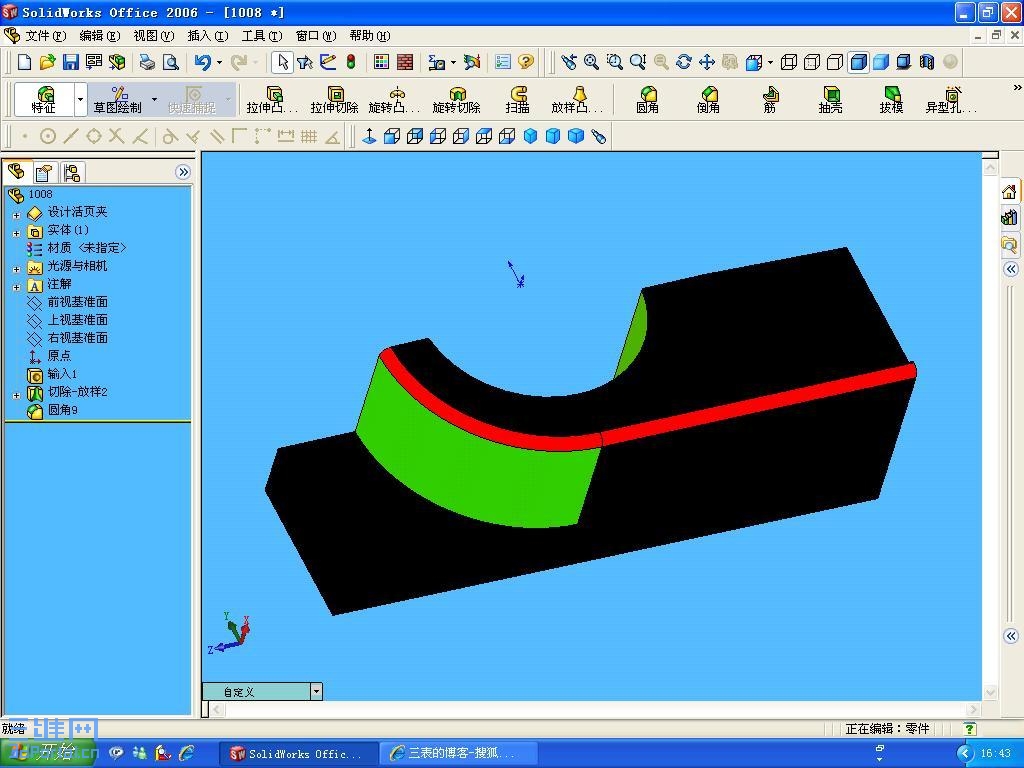Open the 编辑(E) menu
The height and width of the screenshot is (768, 1024).
pos(99,36)
